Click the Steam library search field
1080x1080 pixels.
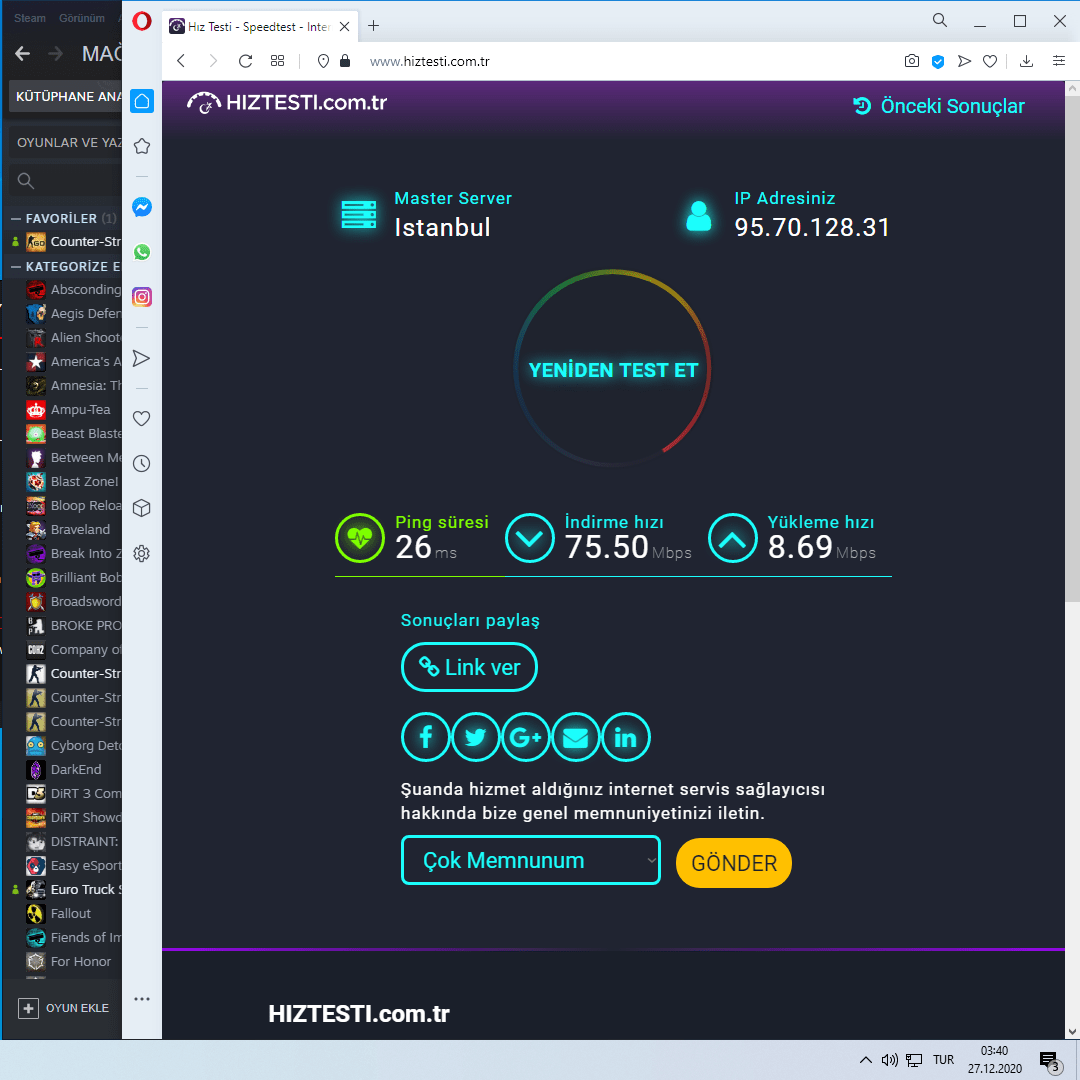tap(66, 180)
